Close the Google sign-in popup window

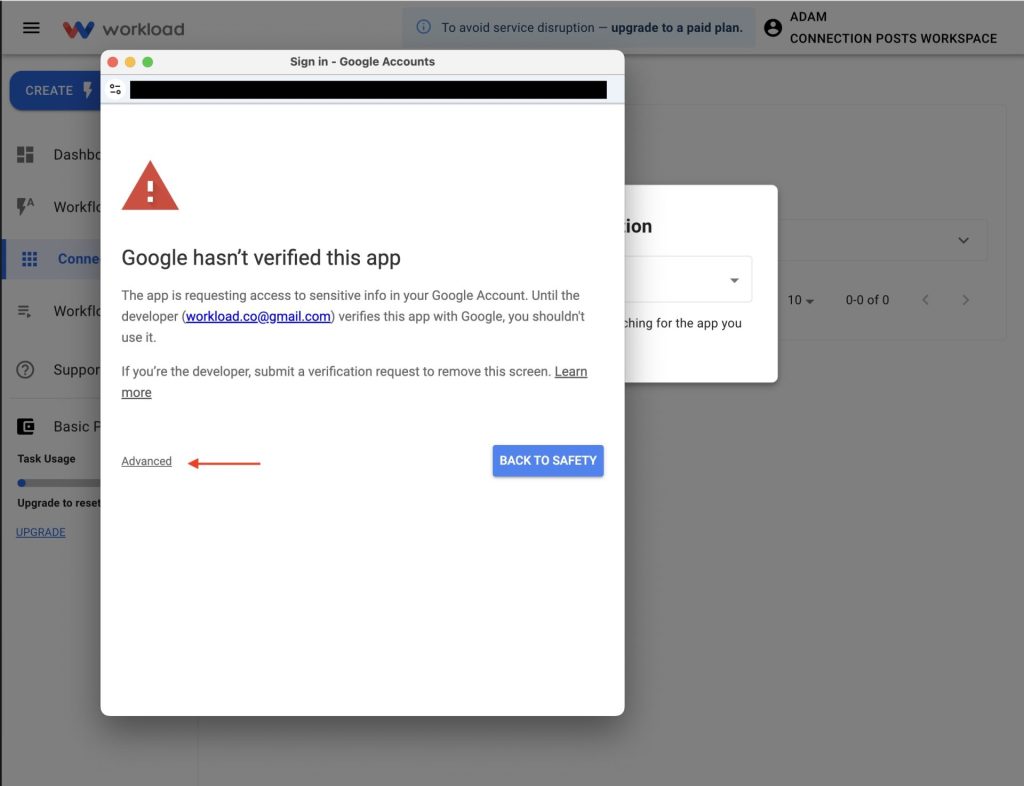coord(112,62)
